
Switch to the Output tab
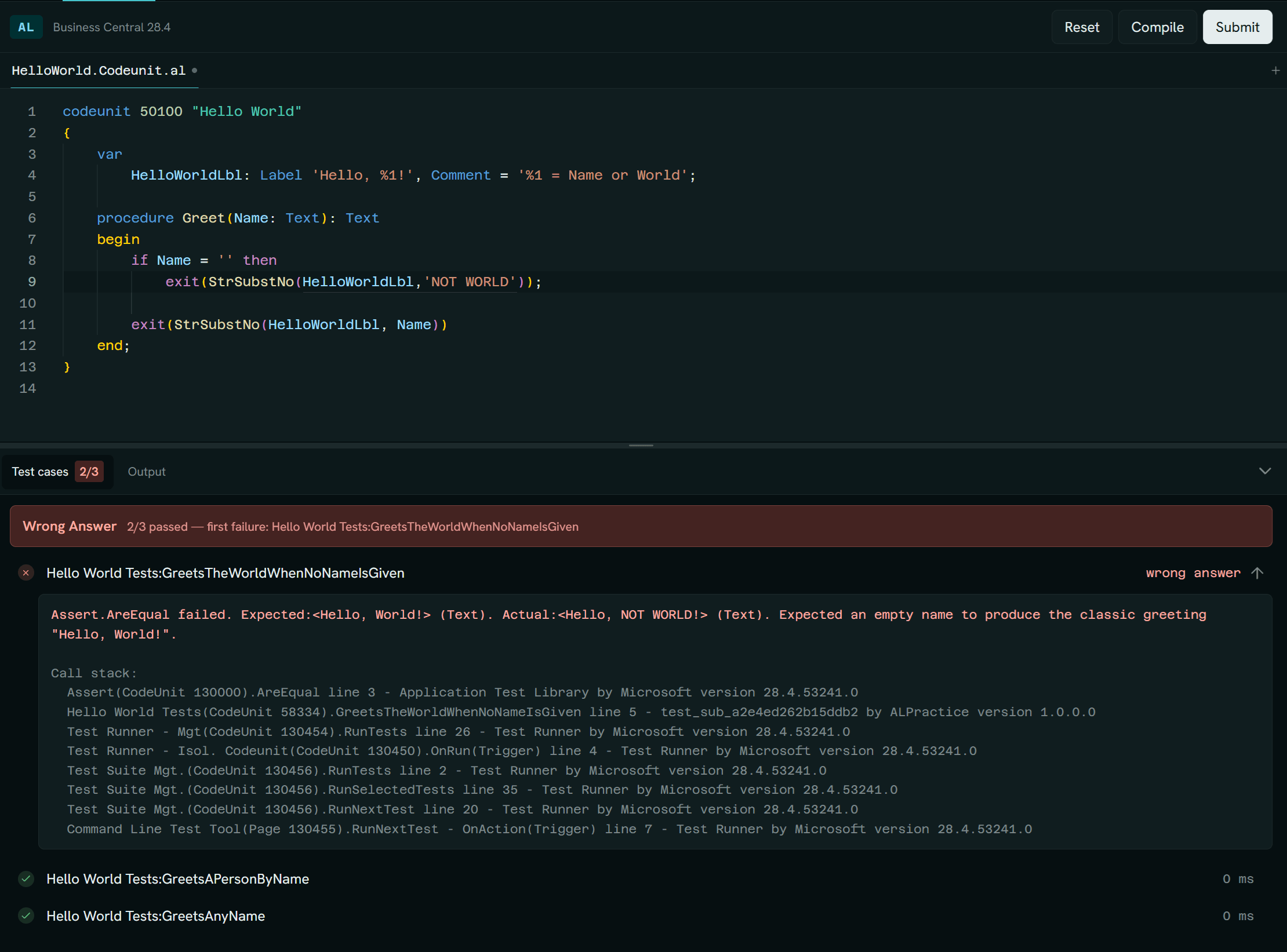click(x=147, y=472)
